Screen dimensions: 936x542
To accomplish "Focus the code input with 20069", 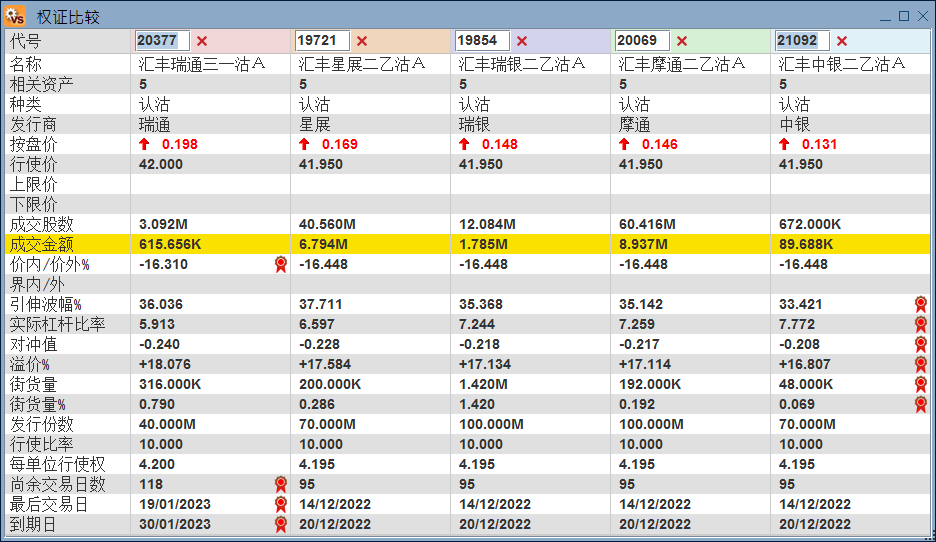I will click(x=642, y=41).
